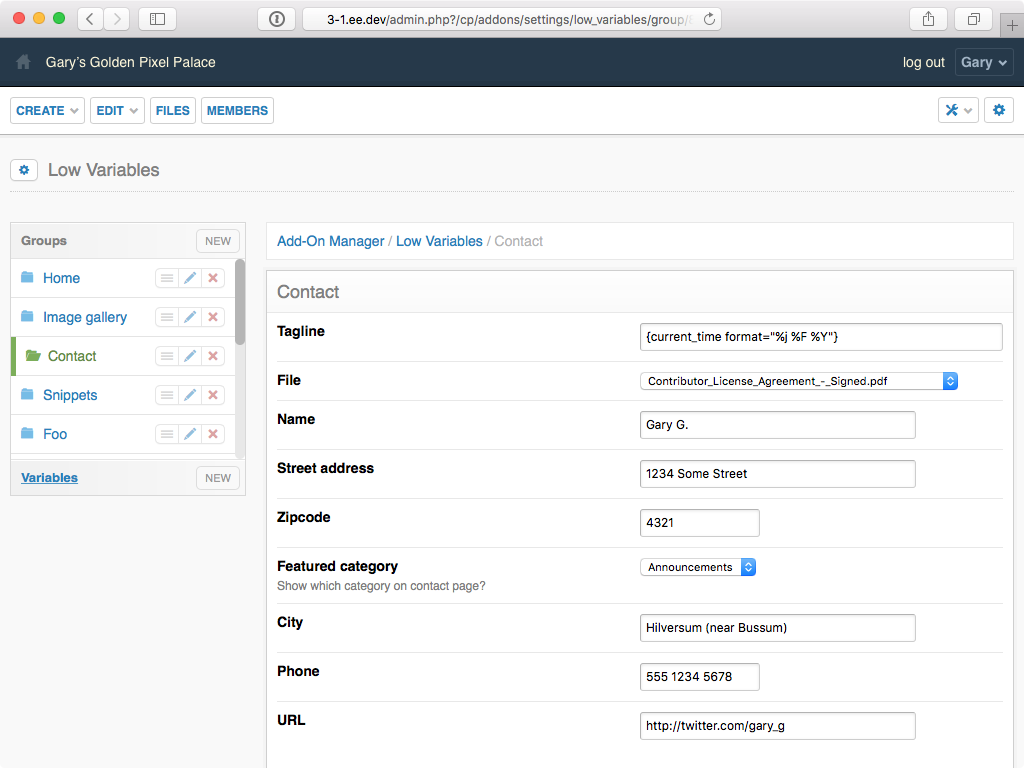
Task: Click NEW button beside Variables
Action: [x=218, y=478]
